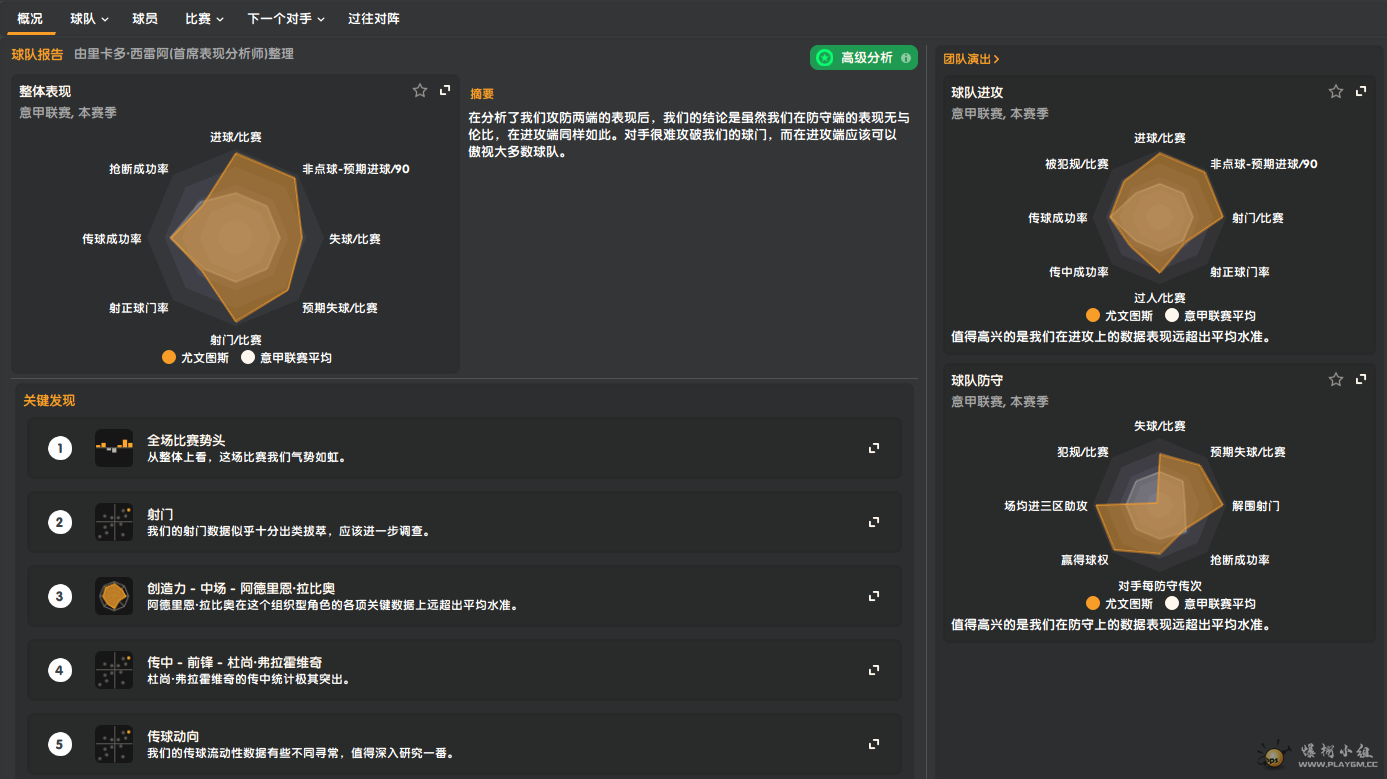This screenshot has height=779, width=1387.
Task: Click the 关键发现 heading
Action: click(49, 401)
